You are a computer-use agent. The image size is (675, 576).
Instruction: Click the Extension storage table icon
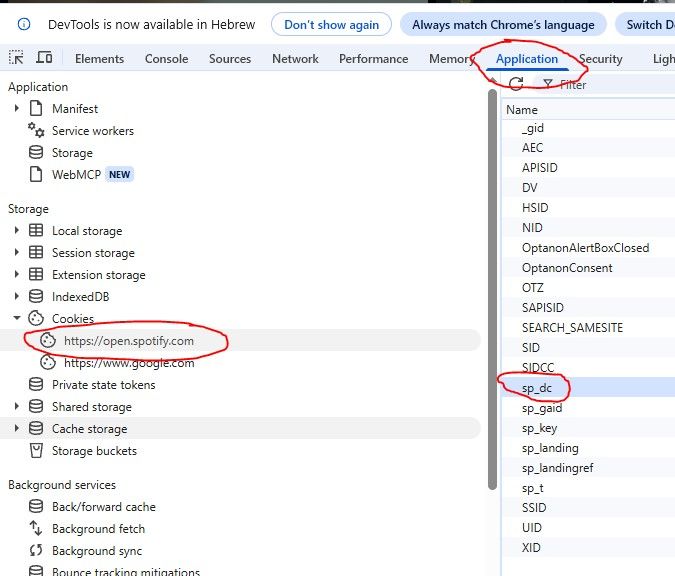click(36, 274)
